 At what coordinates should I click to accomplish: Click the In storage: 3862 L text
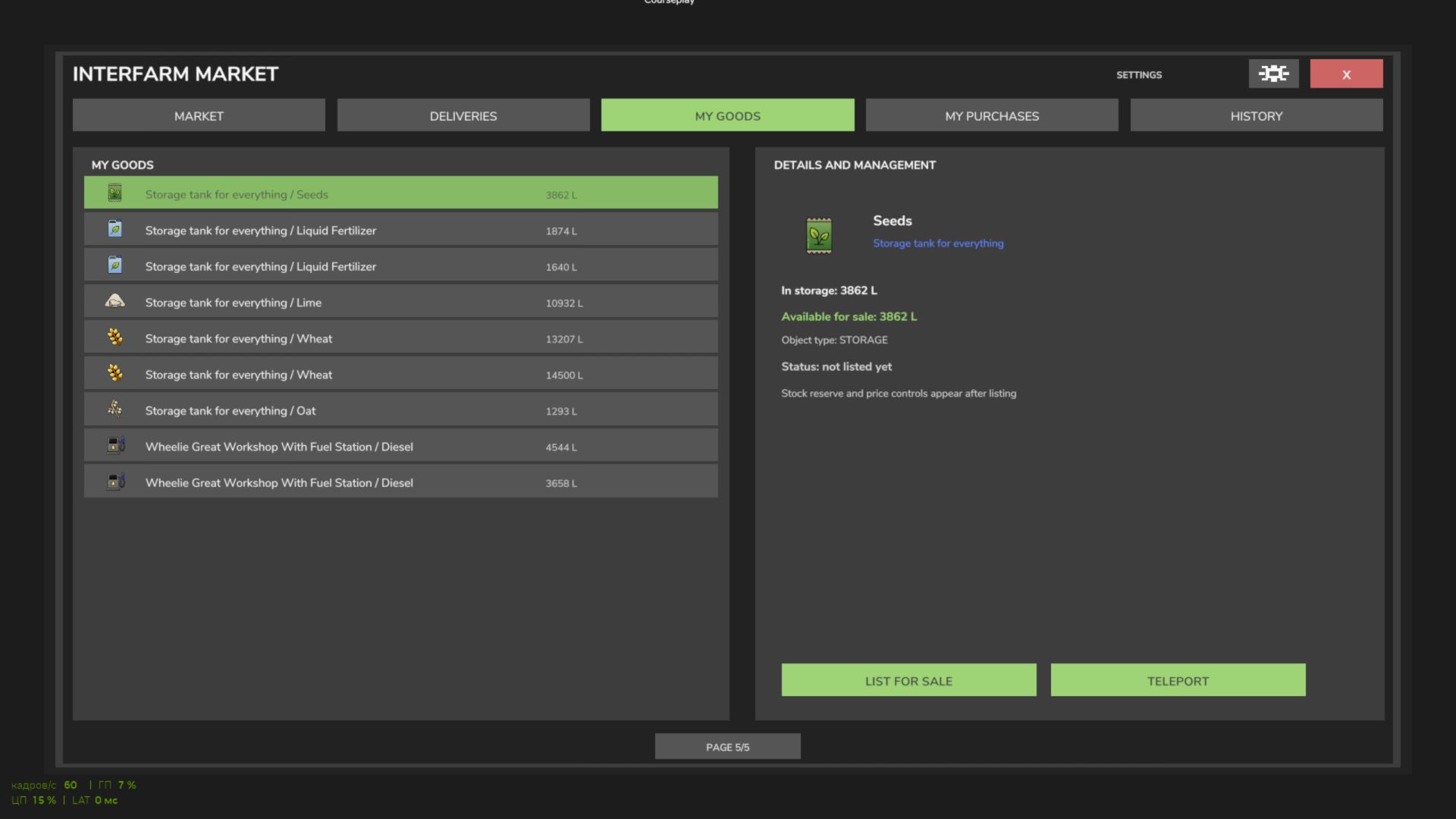[829, 290]
